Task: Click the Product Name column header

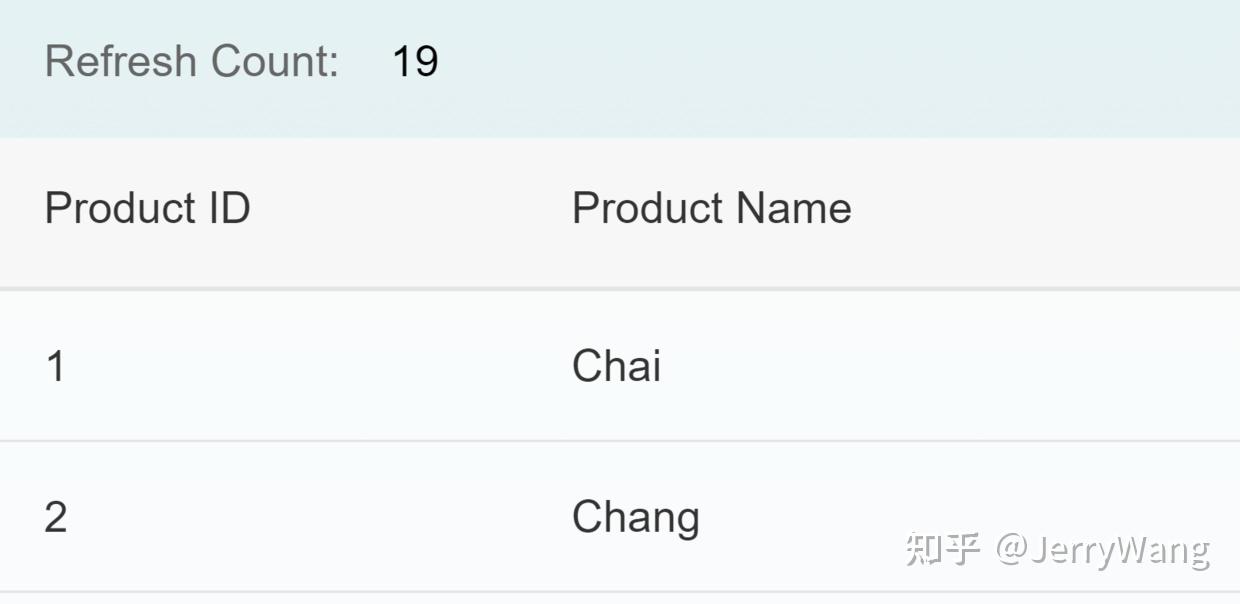Action: pos(711,208)
